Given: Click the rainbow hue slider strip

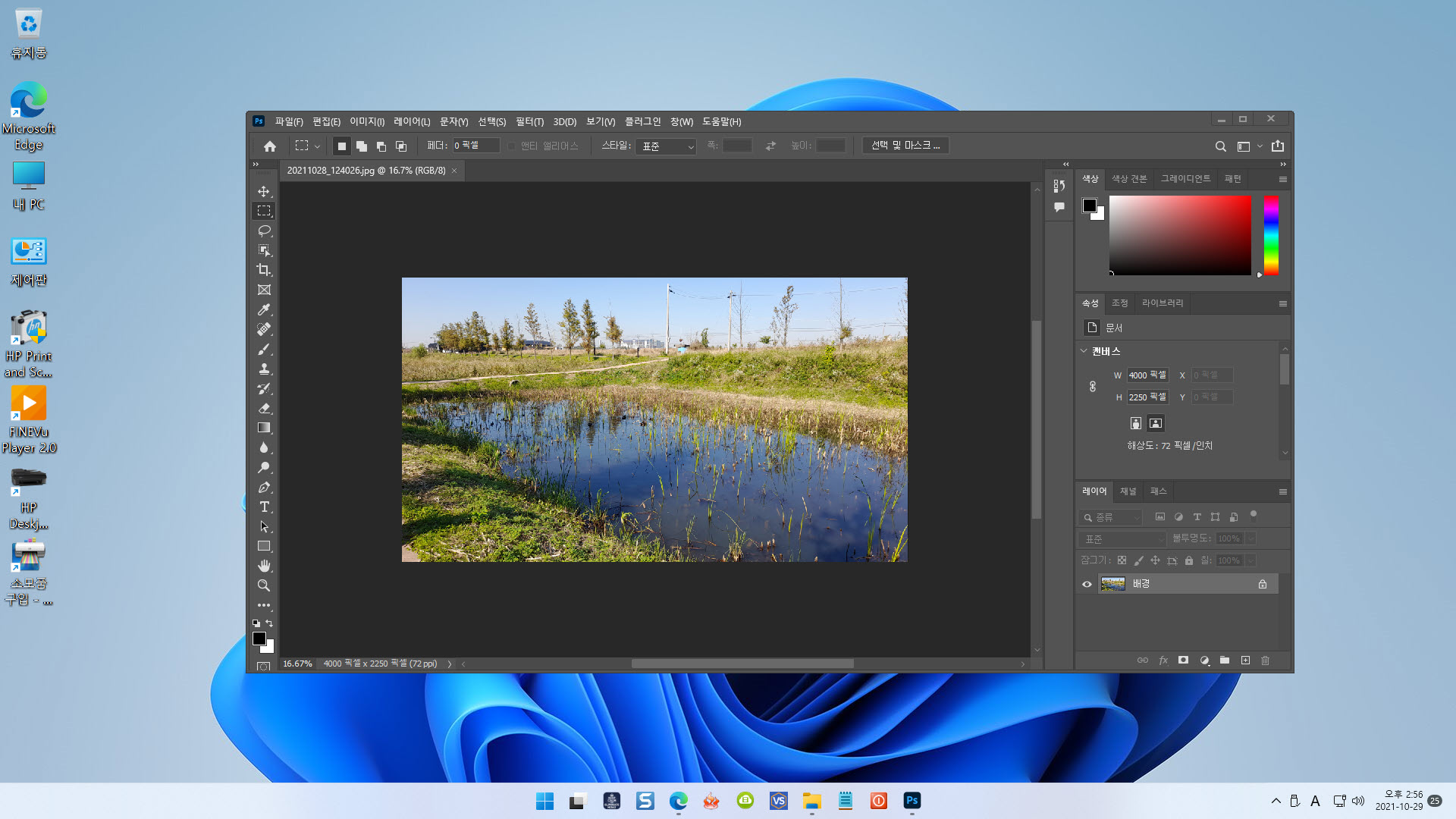Looking at the screenshot, I should [x=1271, y=235].
